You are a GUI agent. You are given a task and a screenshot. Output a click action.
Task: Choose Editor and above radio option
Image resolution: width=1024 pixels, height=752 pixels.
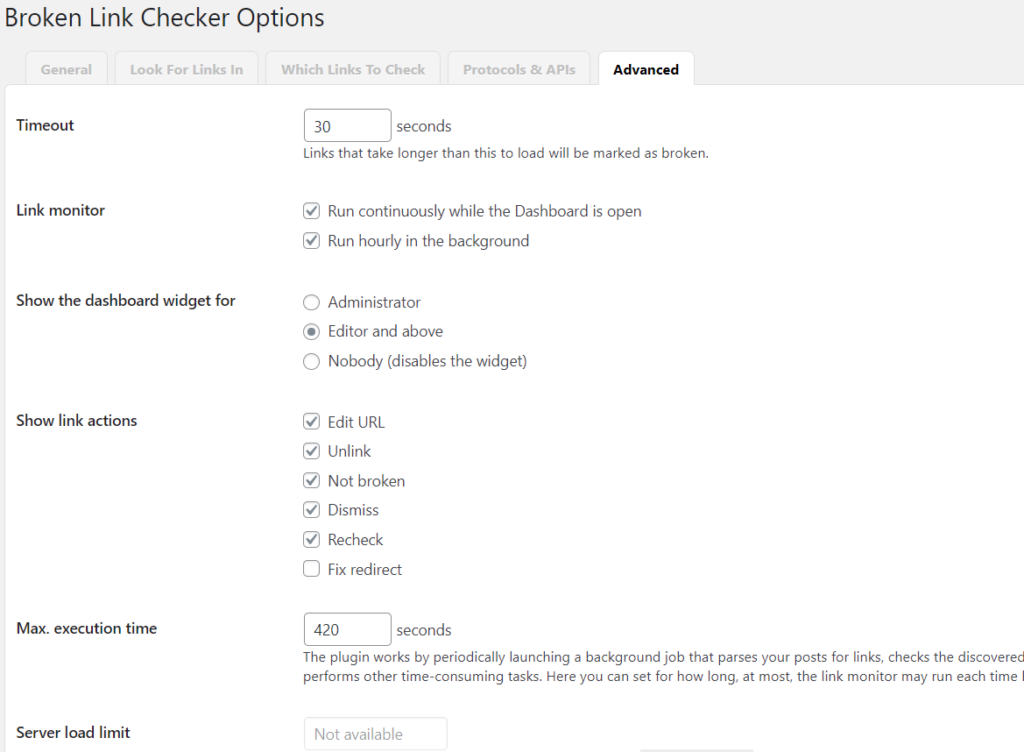pyautogui.click(x=312, y=332)
